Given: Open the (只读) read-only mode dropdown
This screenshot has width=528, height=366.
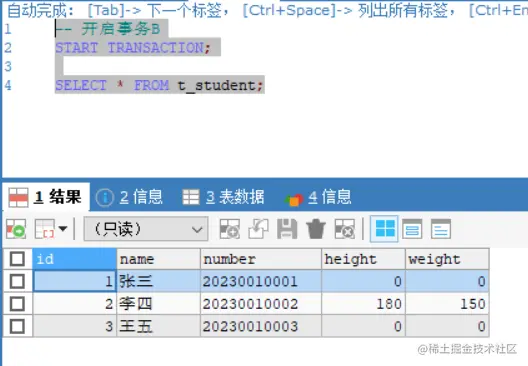Looking at the screenshot, I should coord(146,229).
